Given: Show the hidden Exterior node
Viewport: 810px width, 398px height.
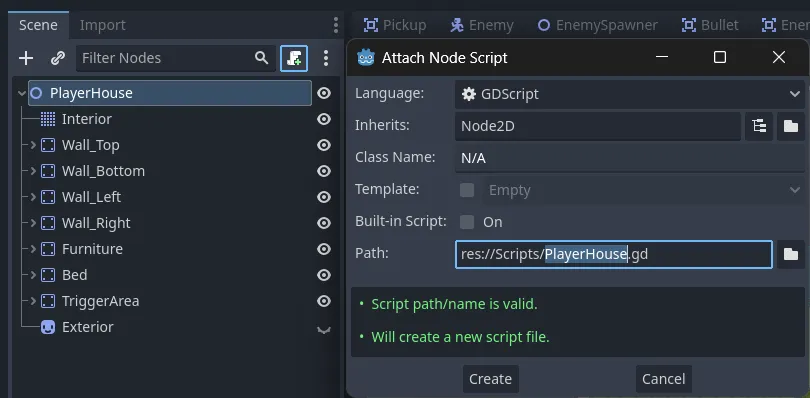Looking at the screenshot, I should [x=324, y=329].
